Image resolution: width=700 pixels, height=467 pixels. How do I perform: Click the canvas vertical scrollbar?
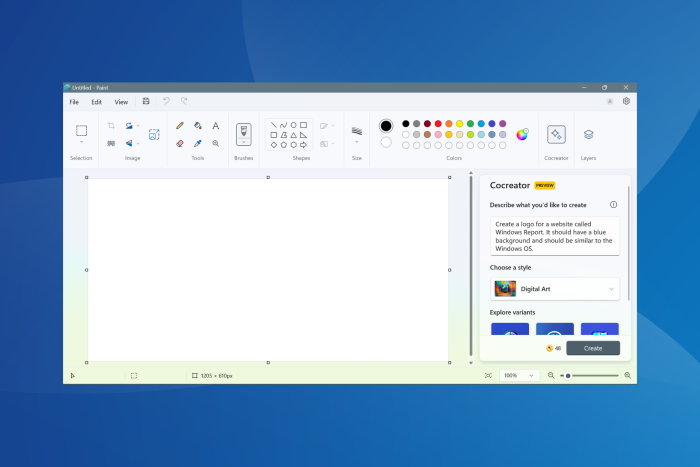pyautogui.click(x=471, y=267)
